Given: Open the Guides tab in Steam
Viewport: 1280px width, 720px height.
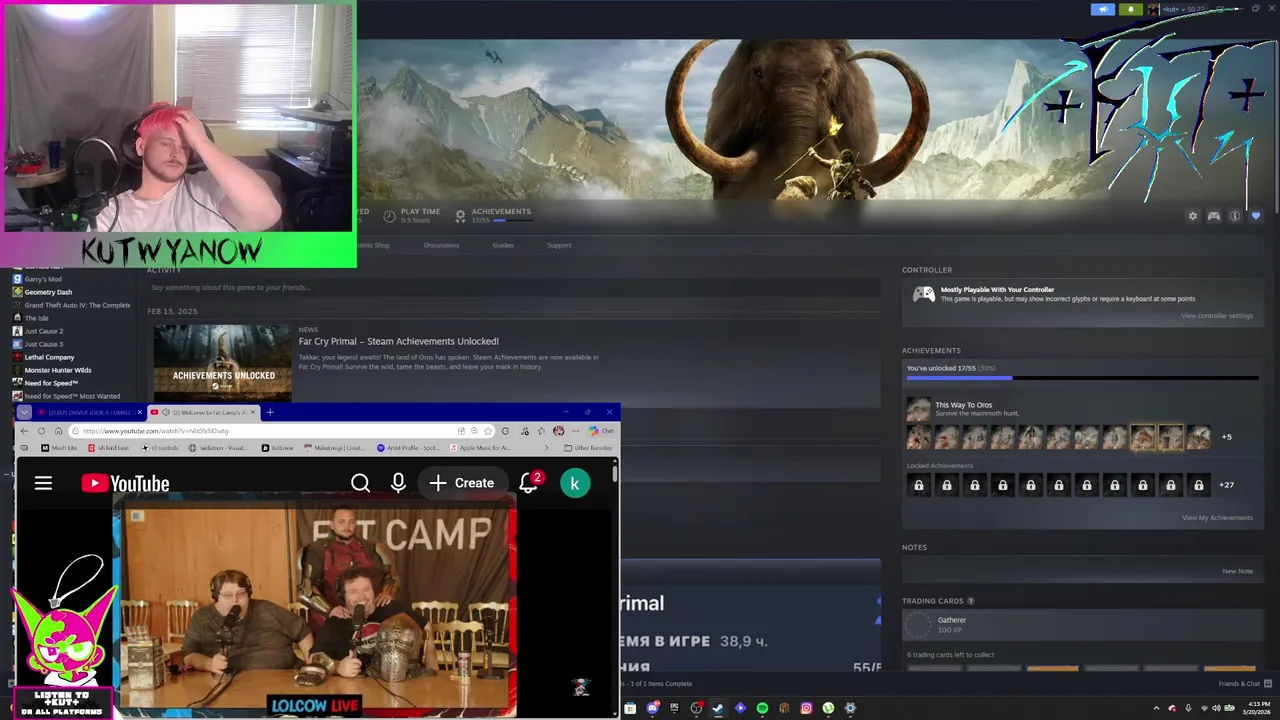Looking at the screenshot, I should [x=503, y=245].
